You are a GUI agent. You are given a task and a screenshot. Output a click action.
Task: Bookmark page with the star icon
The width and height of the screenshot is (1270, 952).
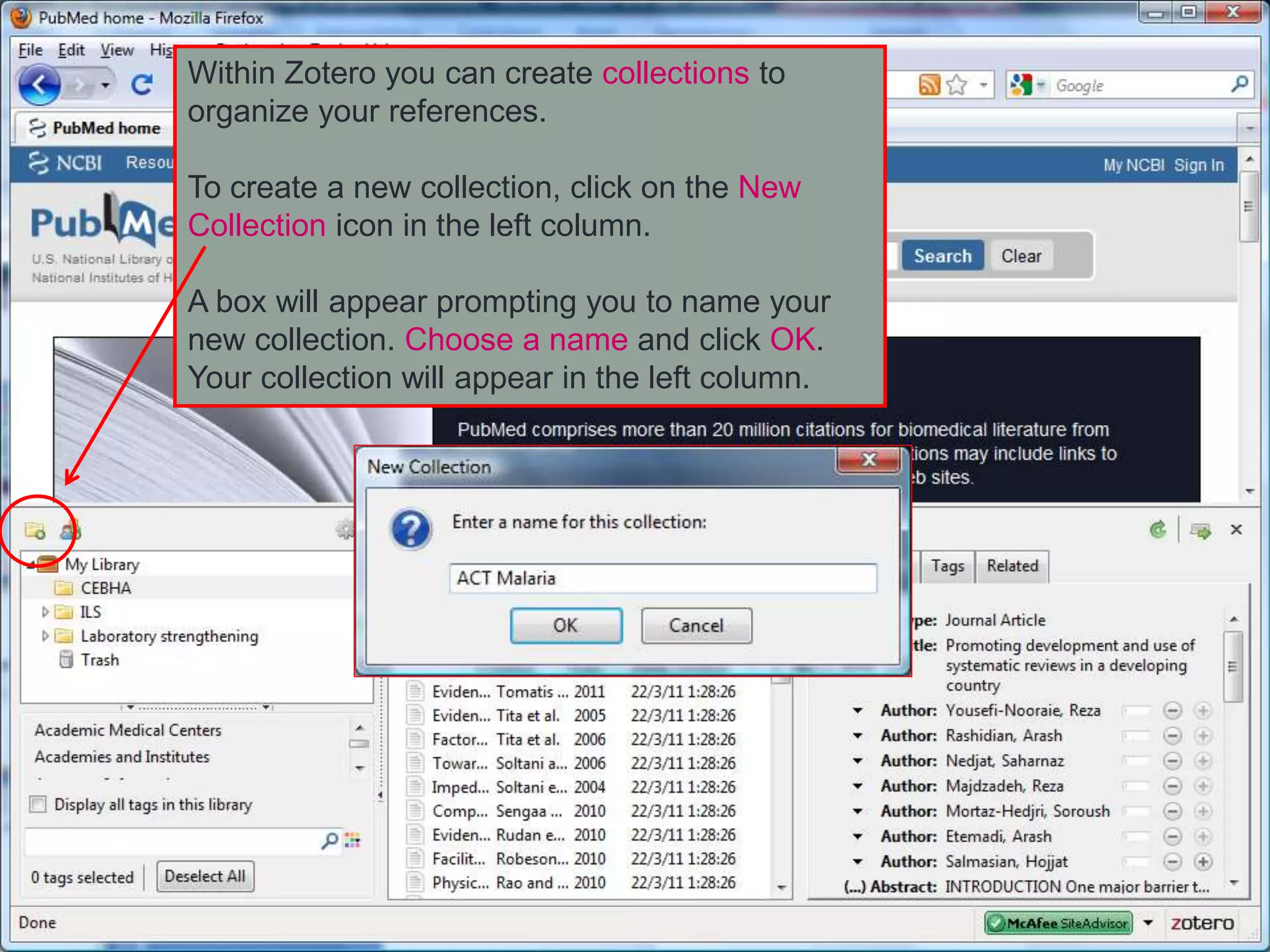coord(957,85)
